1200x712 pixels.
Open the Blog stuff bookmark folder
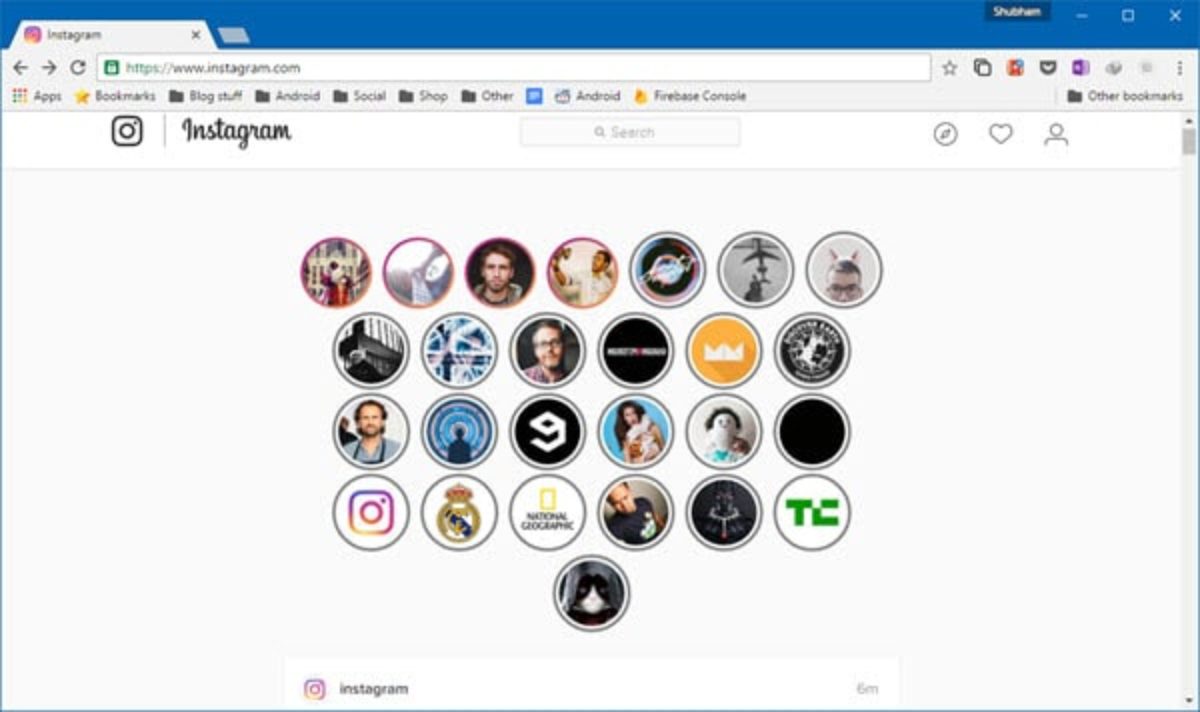pyautogui.click(x=205, y=96)
